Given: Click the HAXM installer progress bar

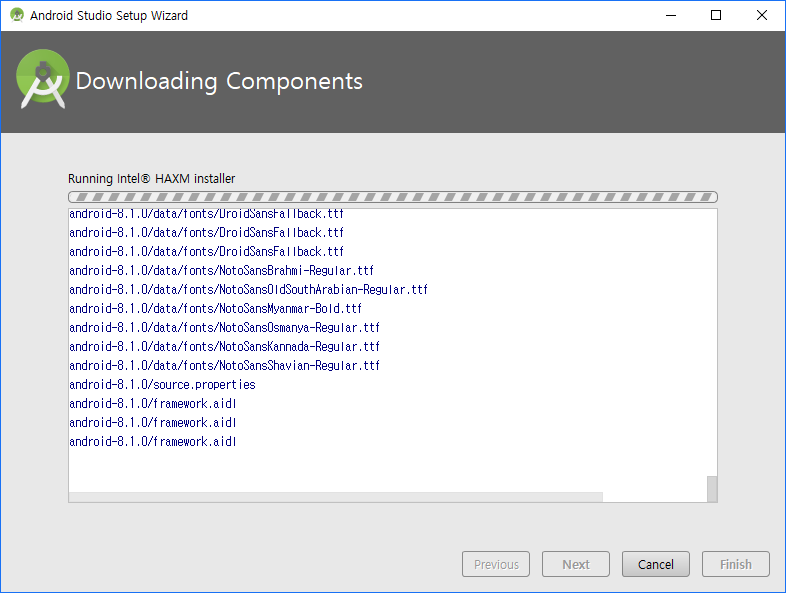Looking at the screenshot, I should tap(392, 197).
